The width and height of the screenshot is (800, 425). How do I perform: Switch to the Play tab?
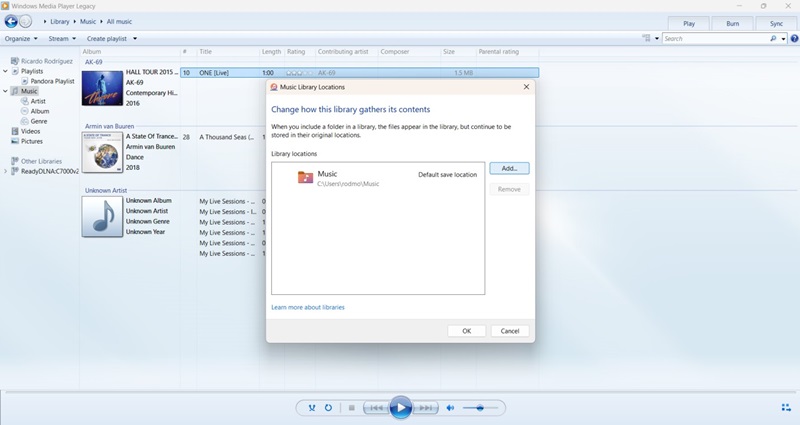point(689,23)
